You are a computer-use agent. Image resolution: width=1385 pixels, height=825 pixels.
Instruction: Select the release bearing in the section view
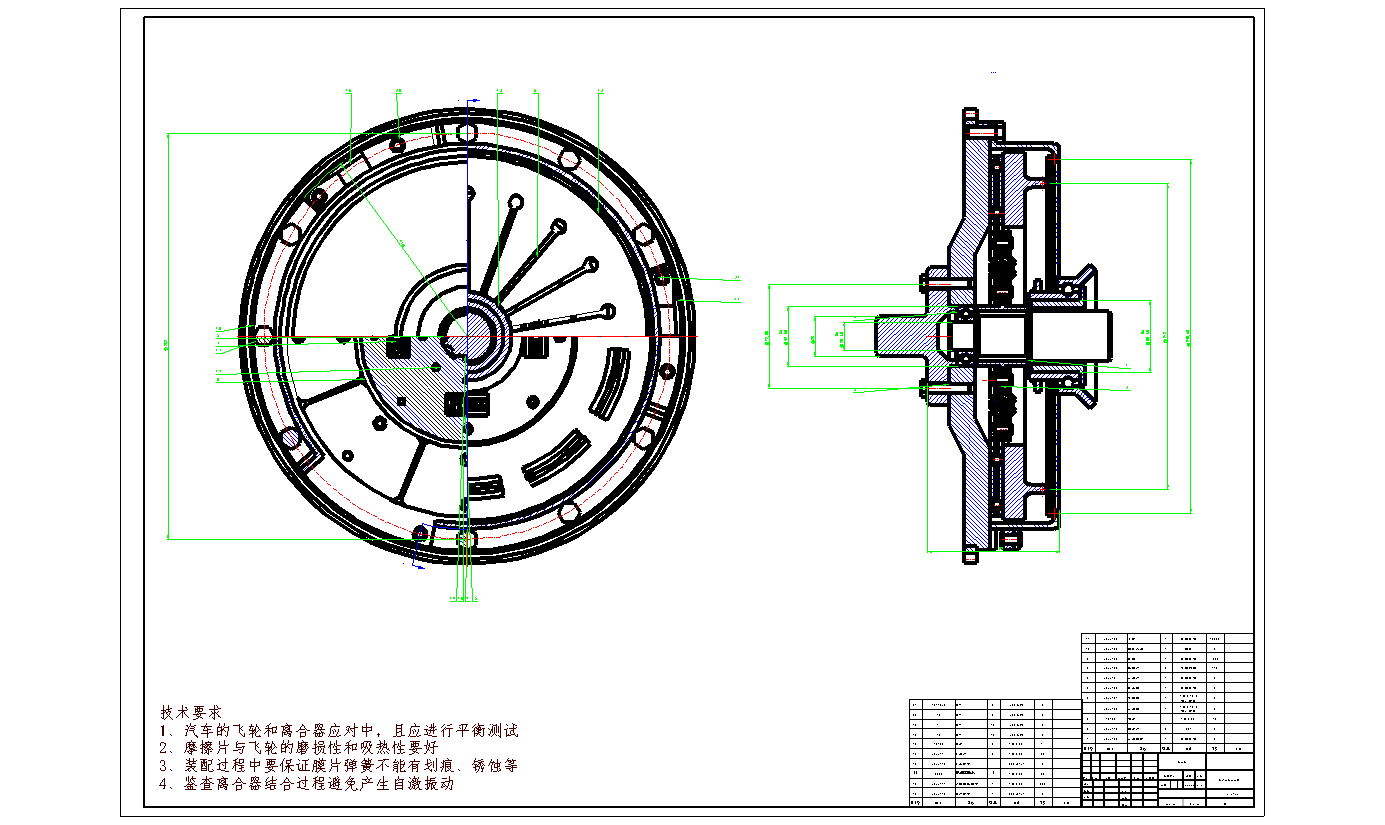pos(1068,290)
